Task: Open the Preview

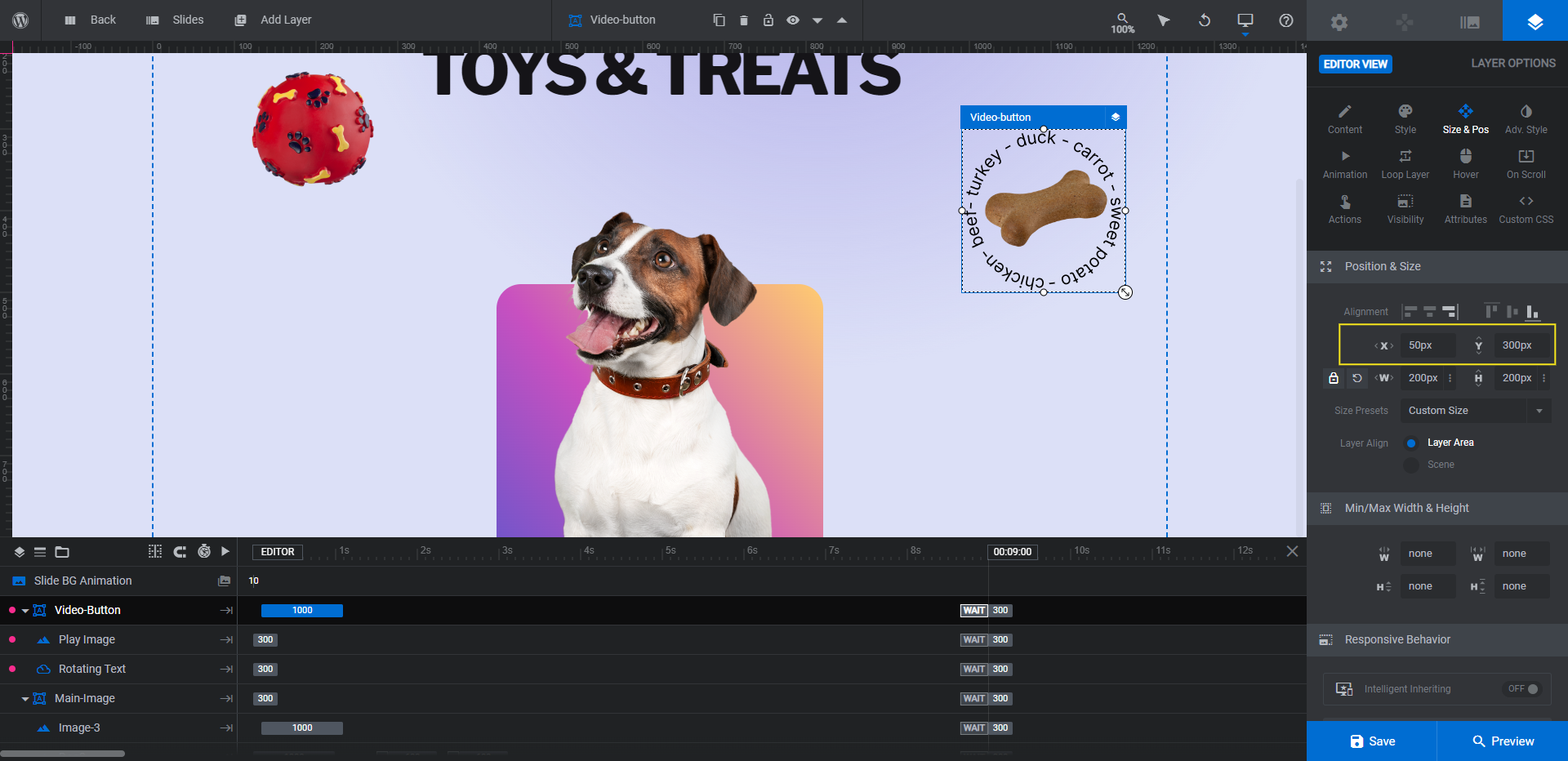Action: point(1503,741)
